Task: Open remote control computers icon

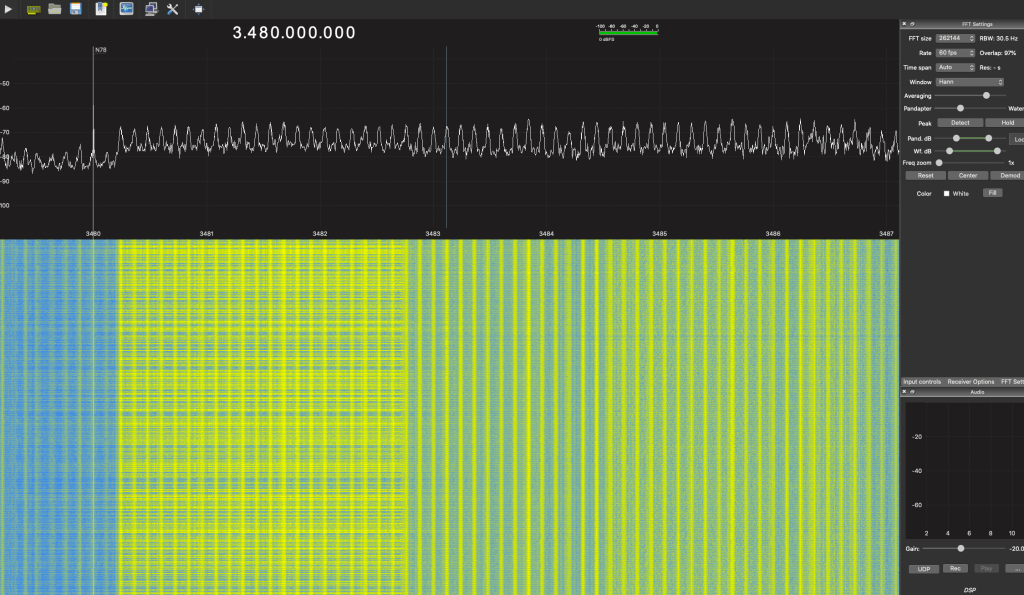Action: click(150, 9)
